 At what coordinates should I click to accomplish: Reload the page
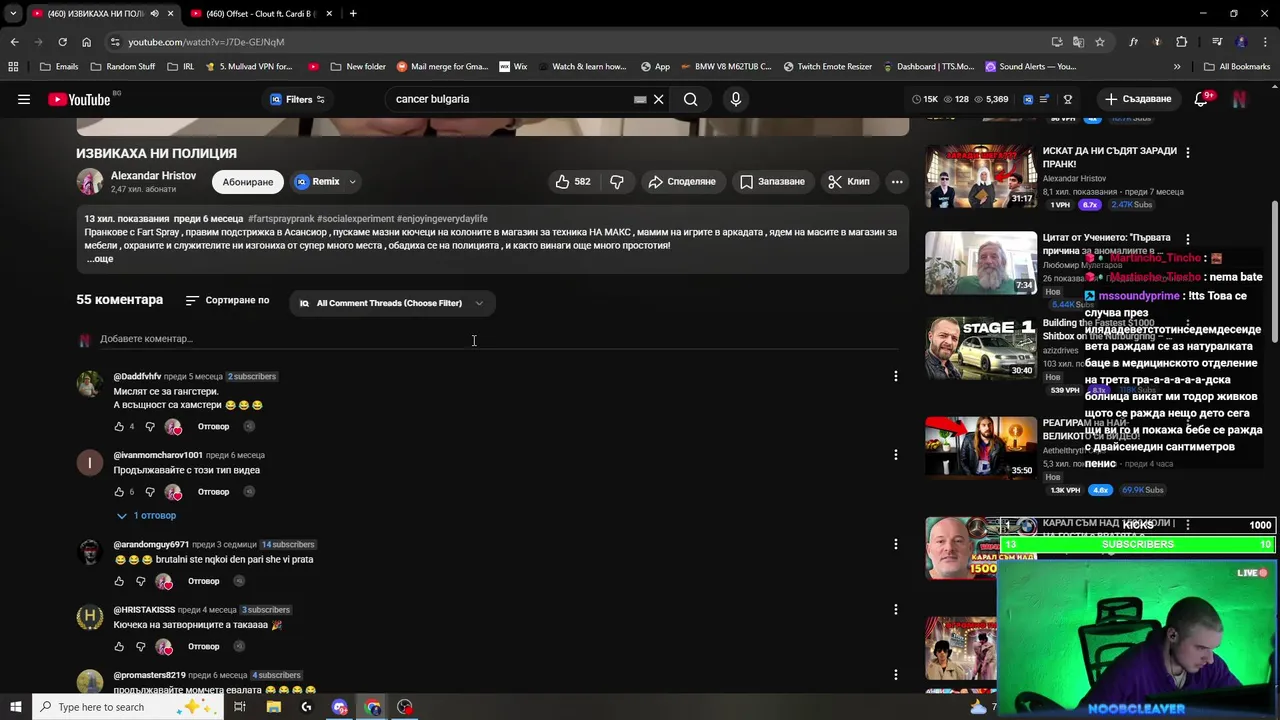coord(62,42)
